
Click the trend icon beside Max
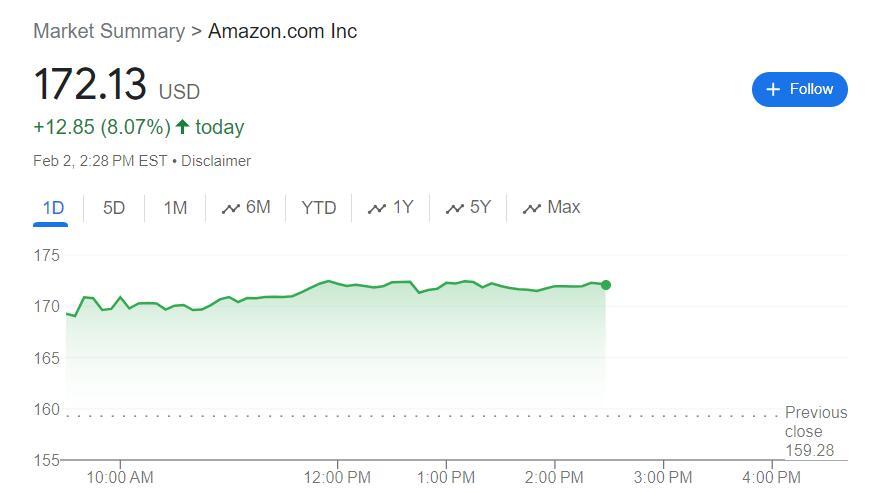[532, 209]
